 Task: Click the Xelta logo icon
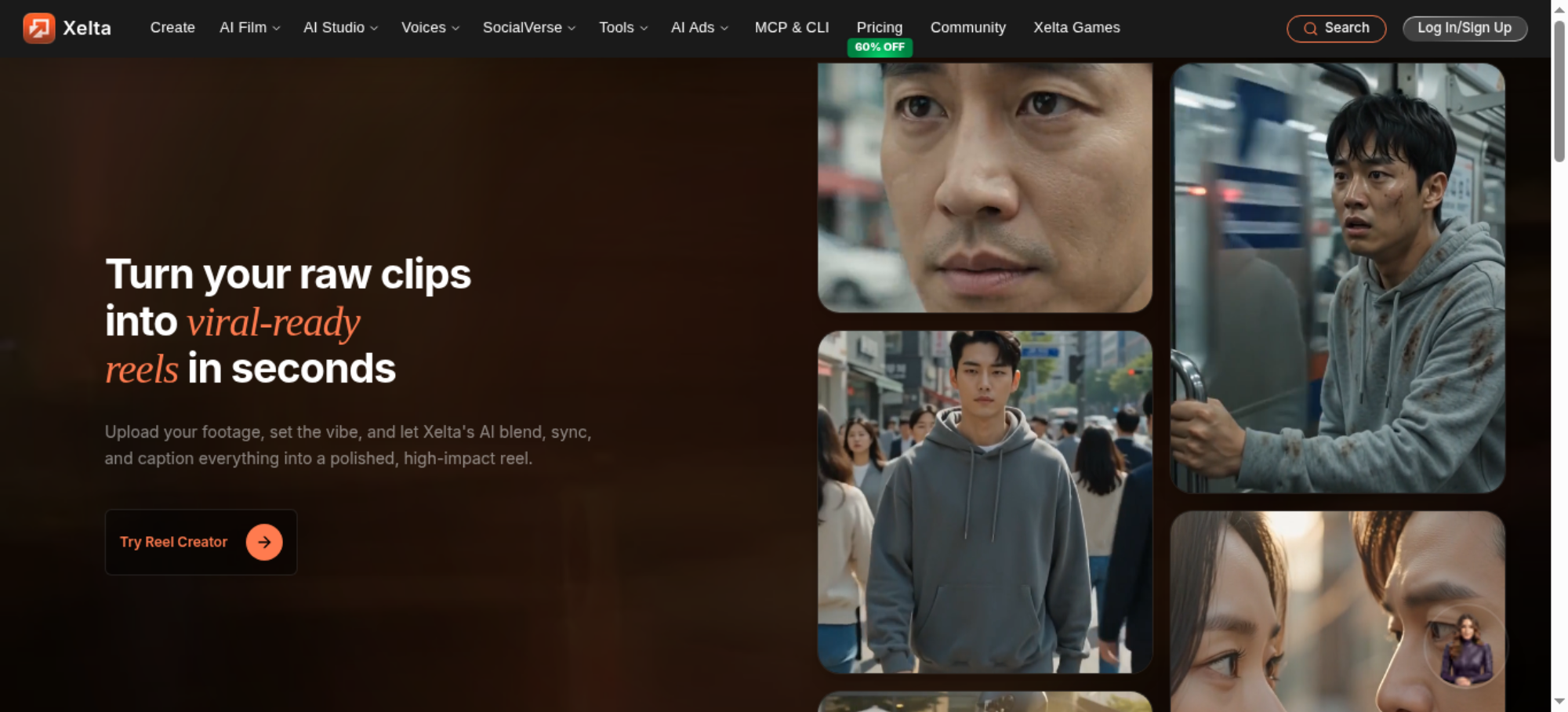pos(39,28)
